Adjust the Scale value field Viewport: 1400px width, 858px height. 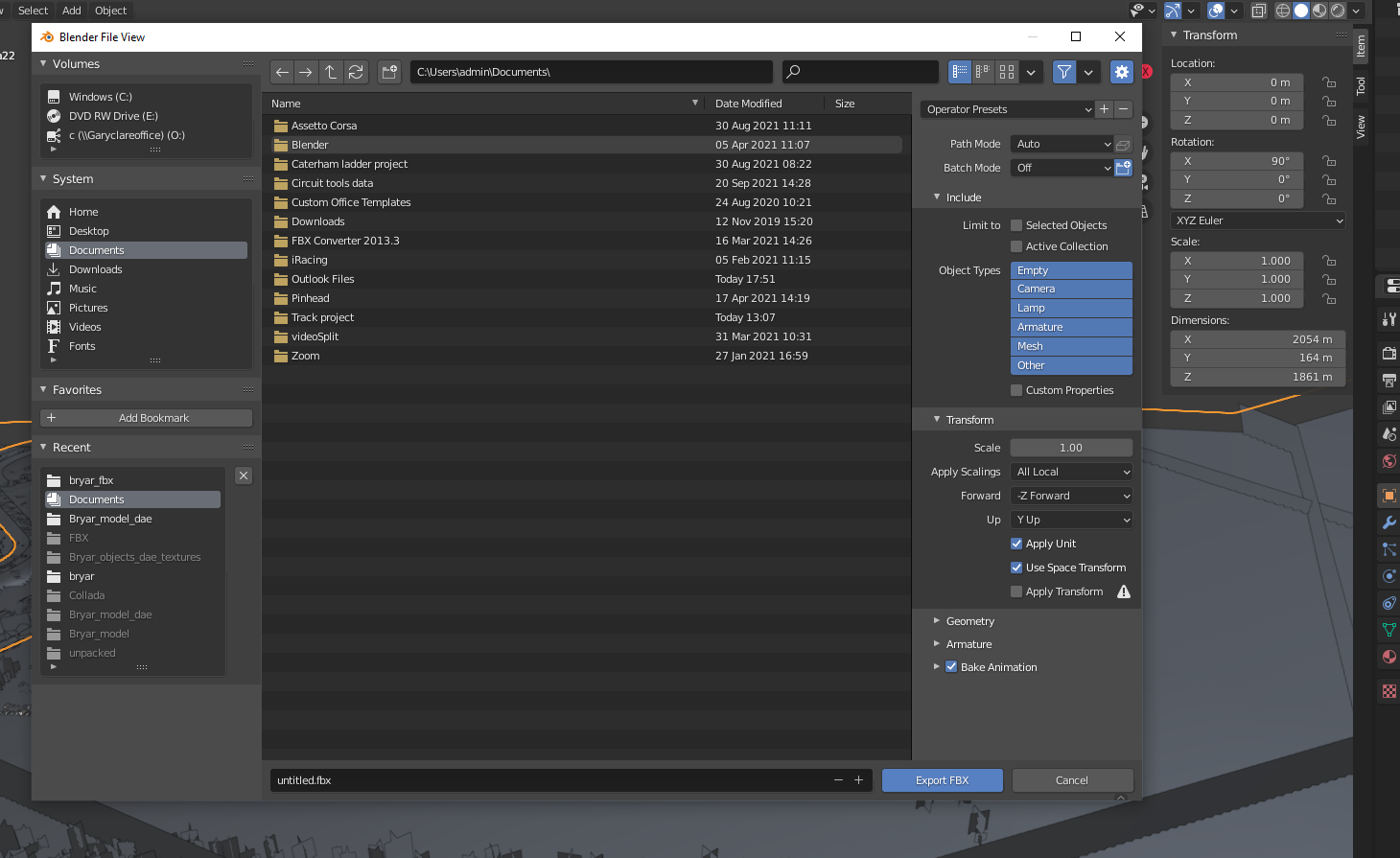click(1071, 448)
